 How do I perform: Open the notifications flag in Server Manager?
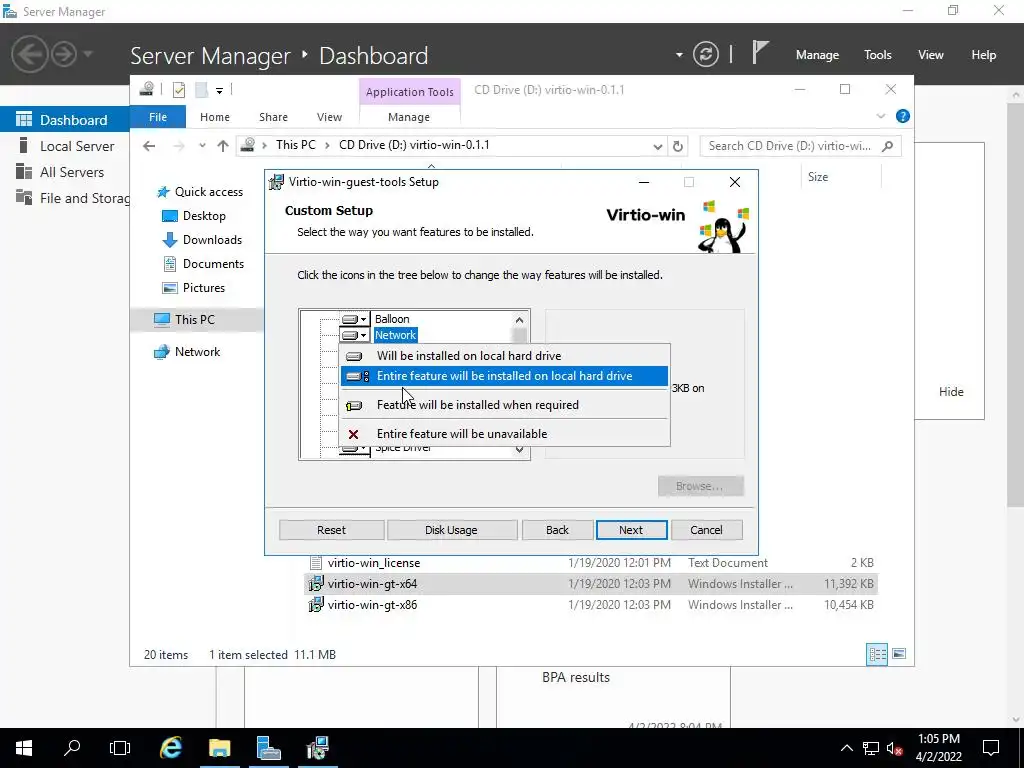pyautogui.click(x=759, y=52)
